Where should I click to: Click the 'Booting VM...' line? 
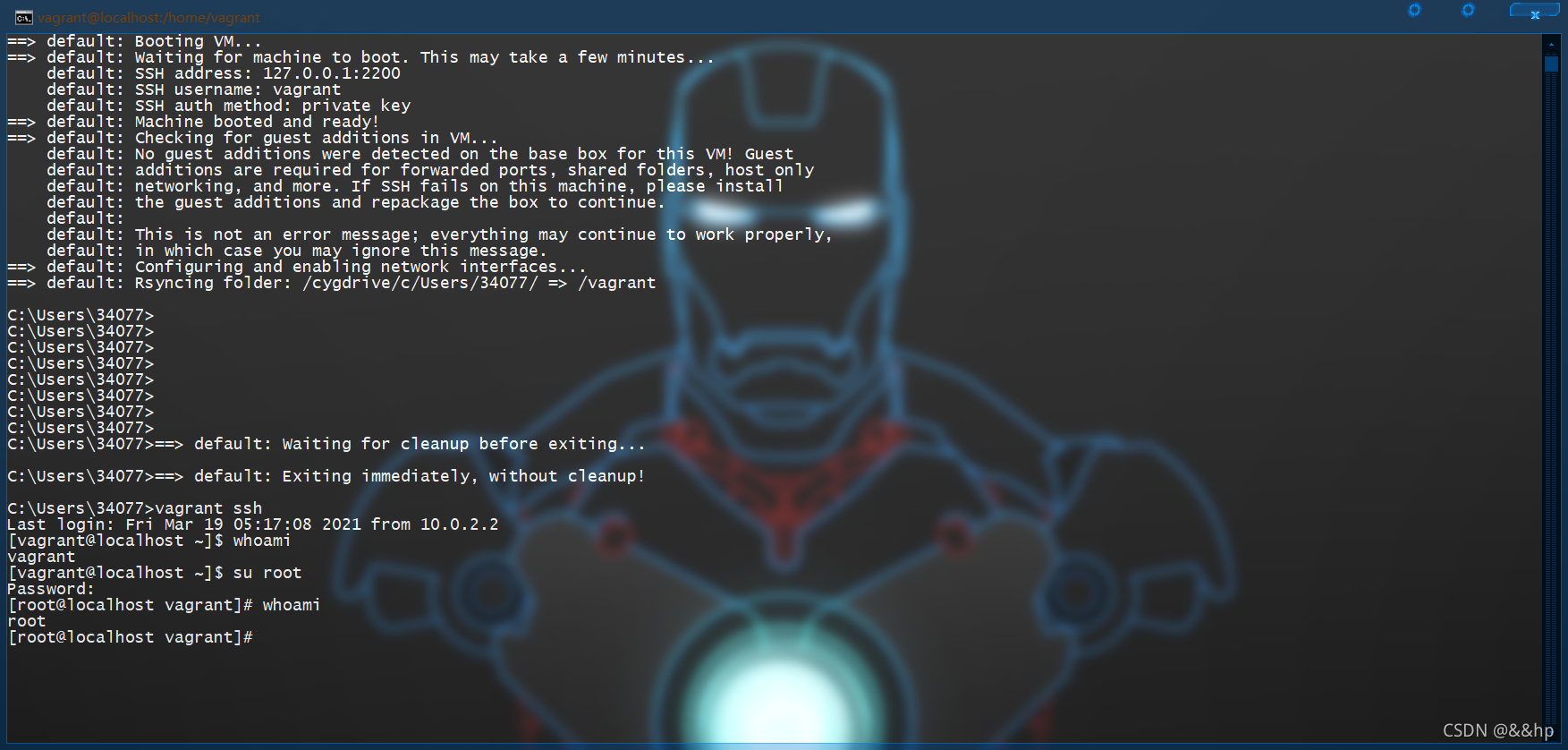coord(134,41)
